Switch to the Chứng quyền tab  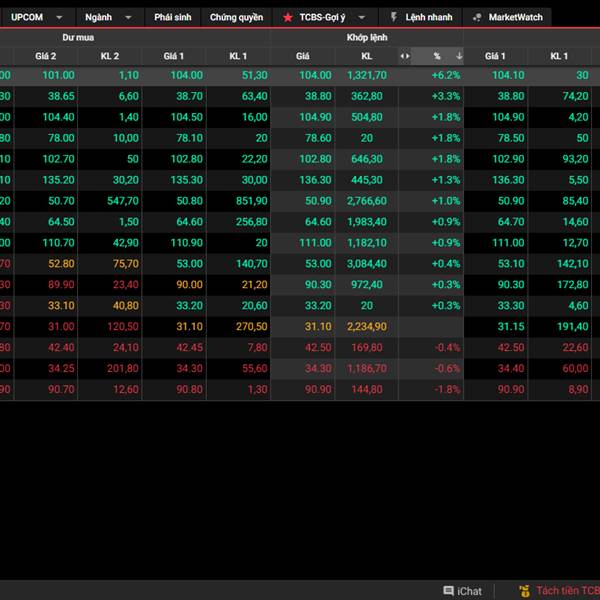pos(236,17)
